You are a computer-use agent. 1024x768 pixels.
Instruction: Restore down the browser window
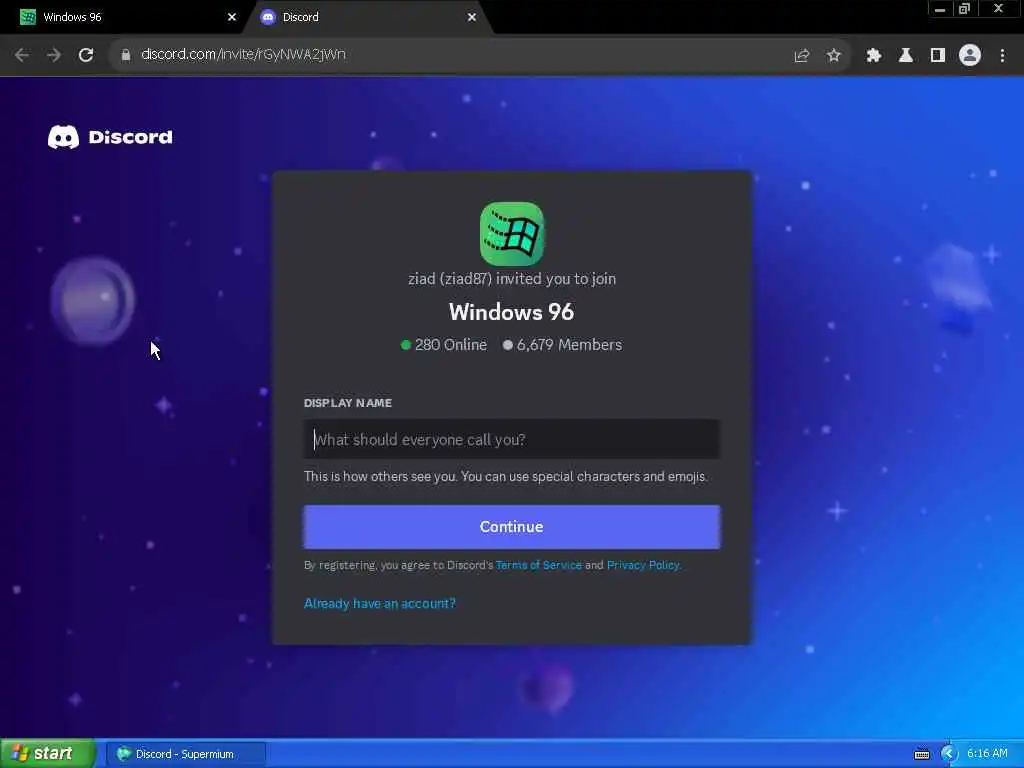tap(965, 9)
